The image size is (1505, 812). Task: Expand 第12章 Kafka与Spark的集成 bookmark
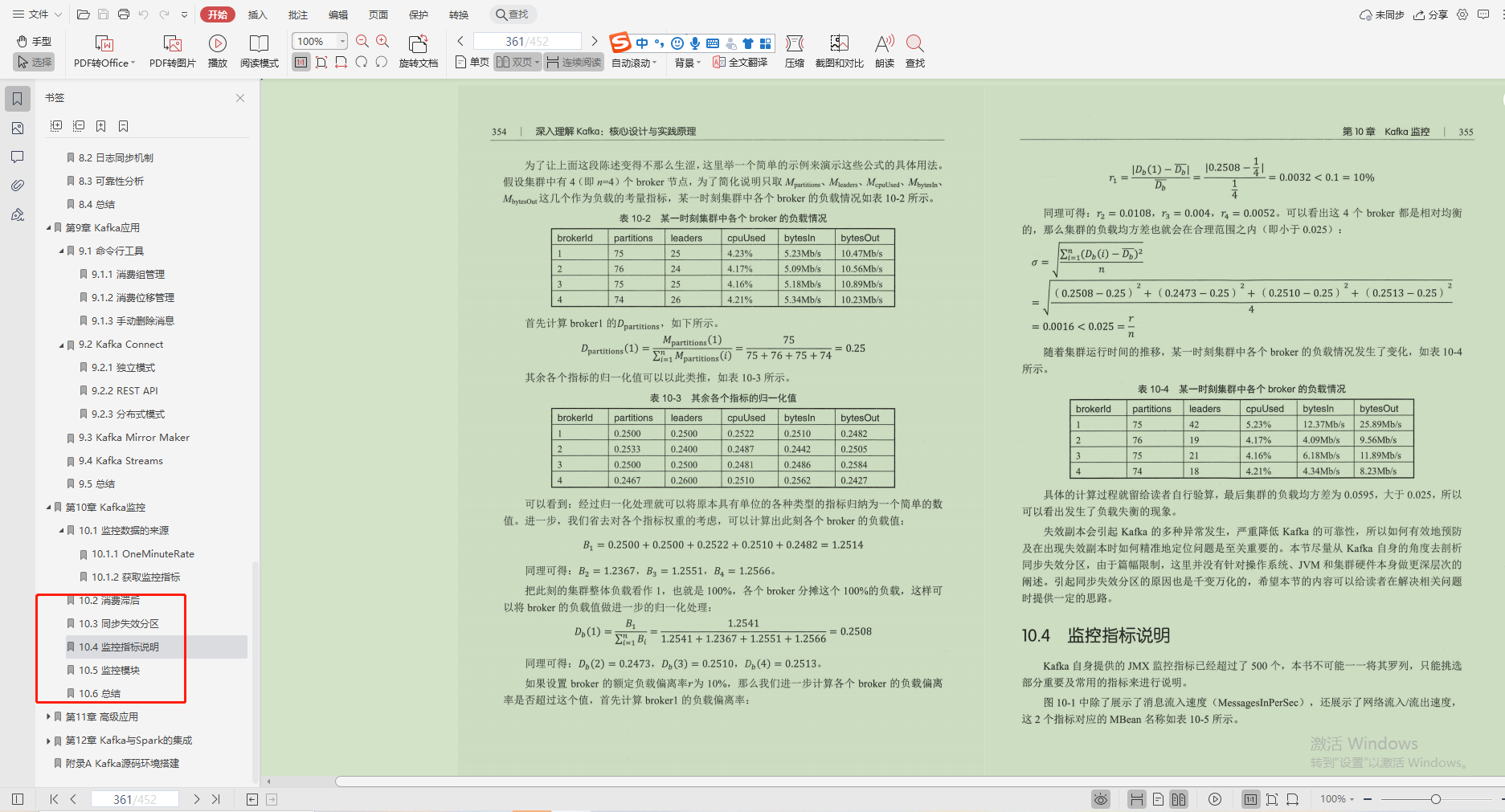click(48, 740)
